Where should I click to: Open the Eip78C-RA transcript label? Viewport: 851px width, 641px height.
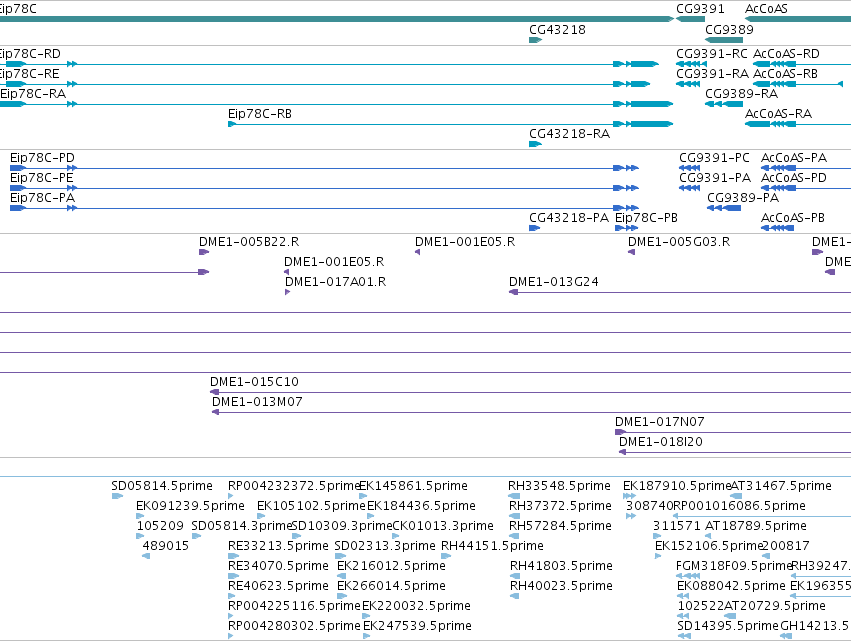pyautogui.click(x=33, y=94)
